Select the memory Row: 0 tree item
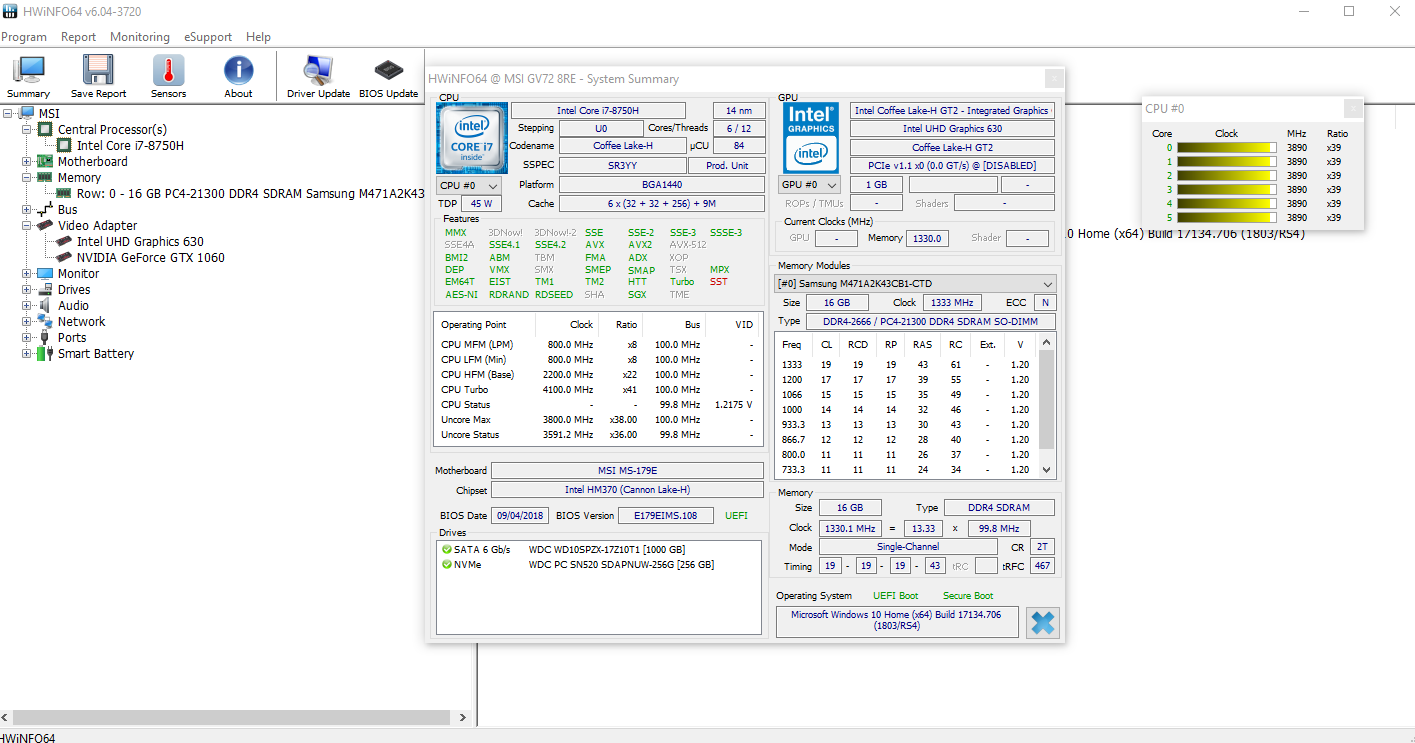The width and height of the screenshot is (1415, 743). [251, 193]
